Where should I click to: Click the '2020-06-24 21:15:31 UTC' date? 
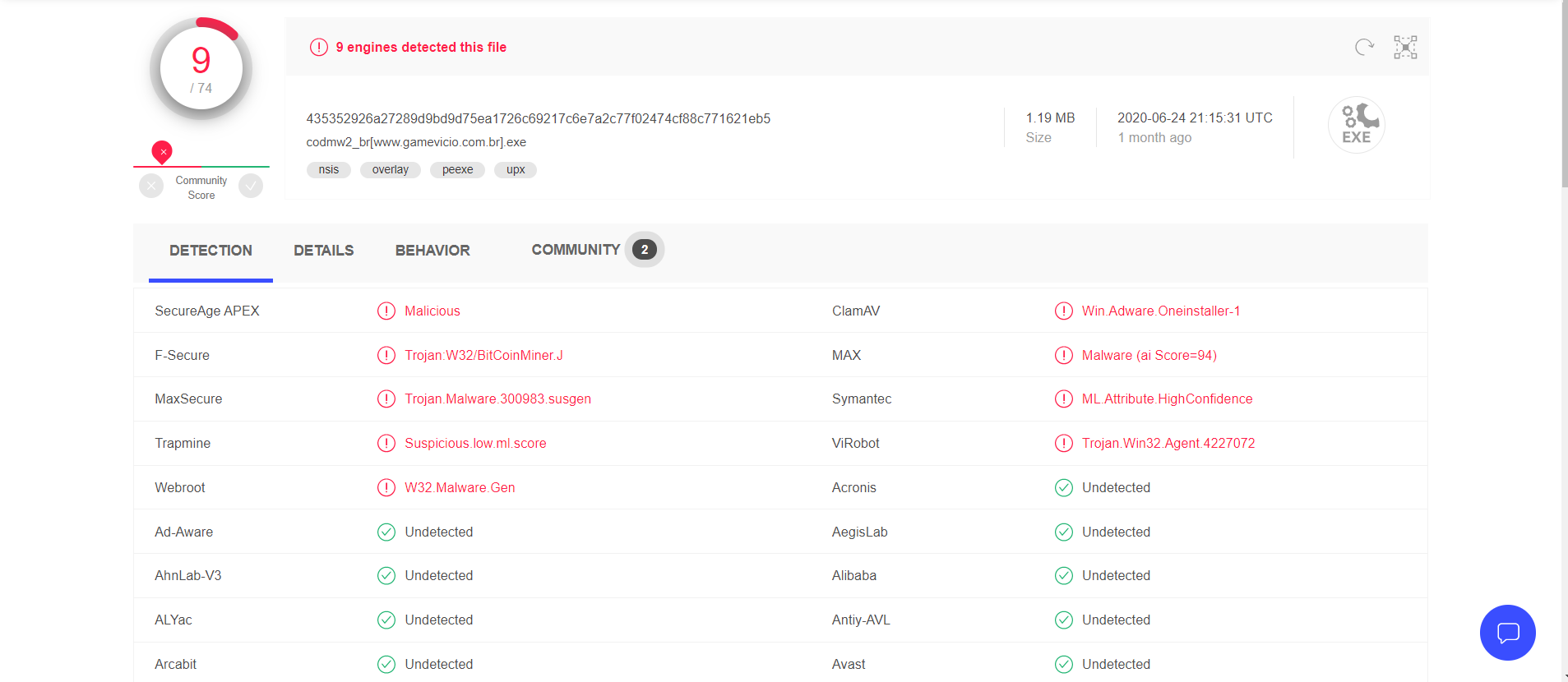coord(1195,118)
